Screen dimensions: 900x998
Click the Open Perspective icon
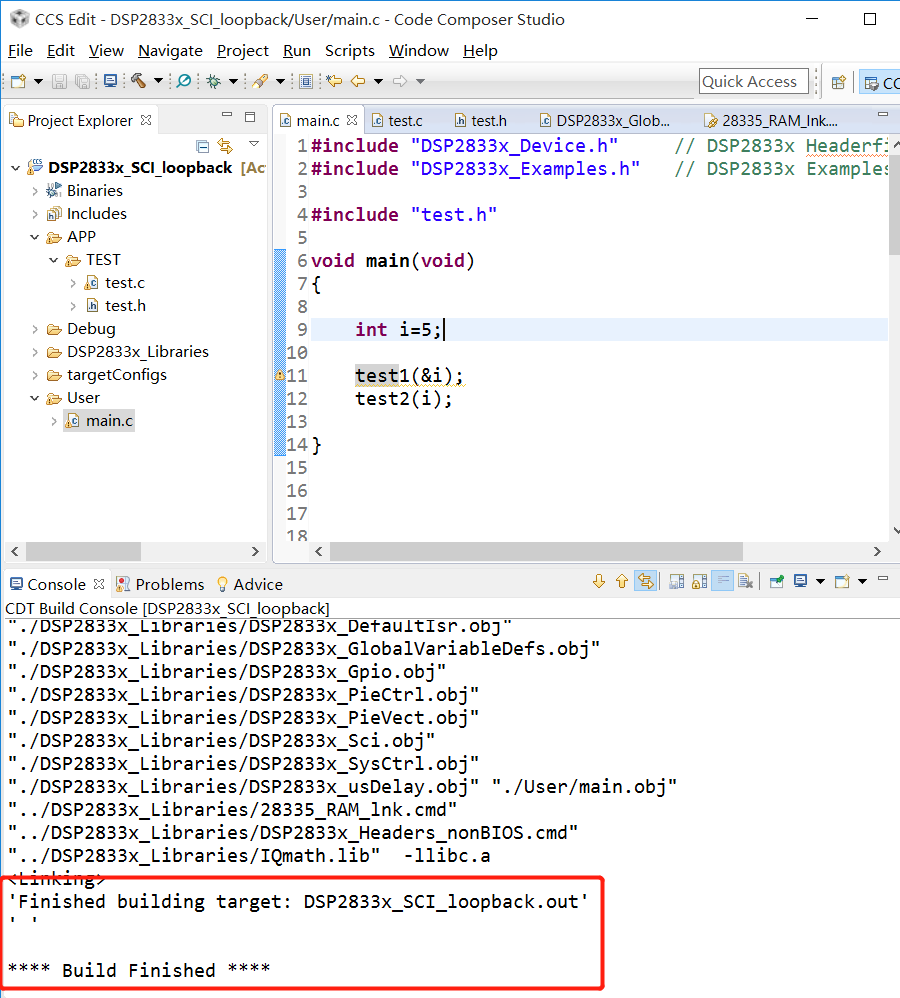[x=839, y=82]
